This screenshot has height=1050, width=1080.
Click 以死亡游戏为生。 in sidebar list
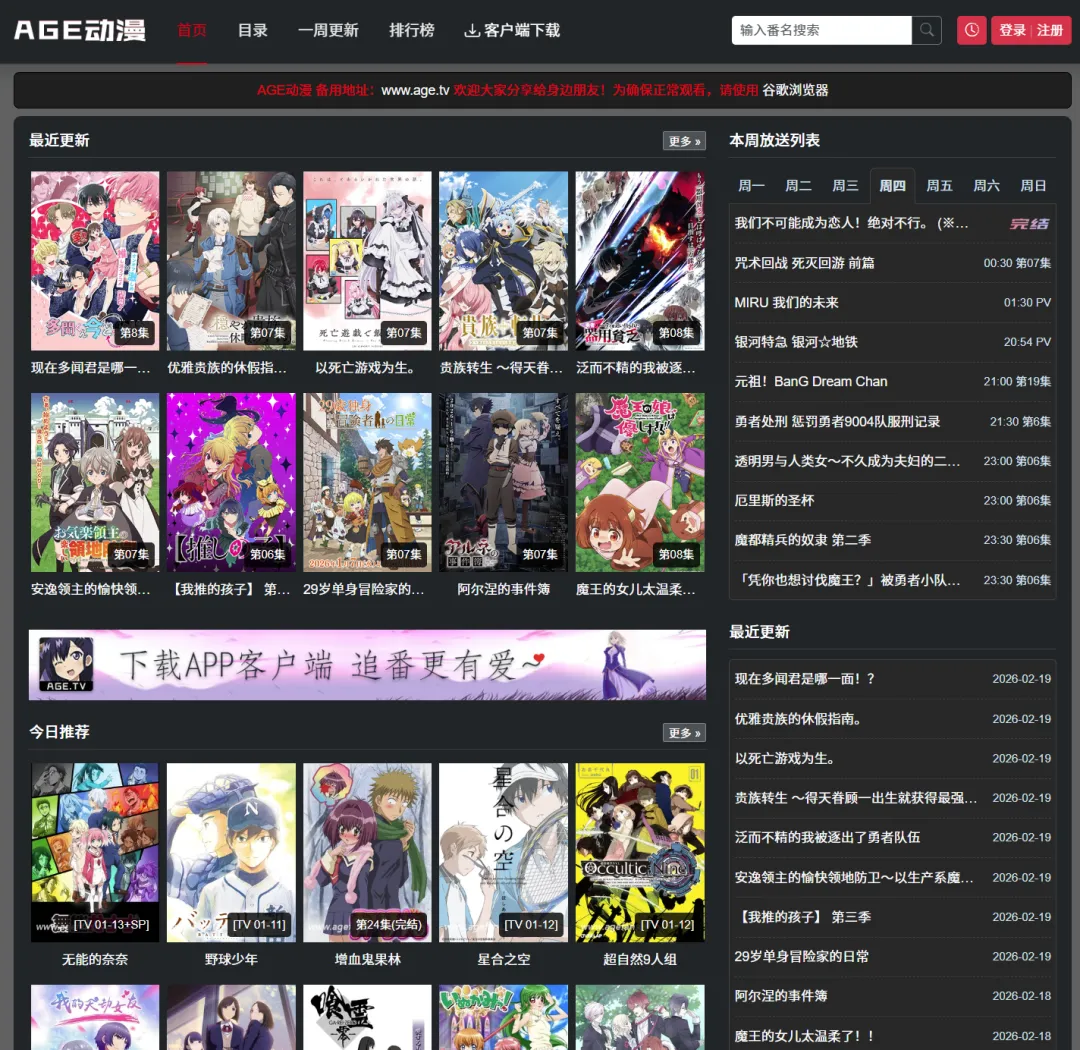[x=785, y=759]
